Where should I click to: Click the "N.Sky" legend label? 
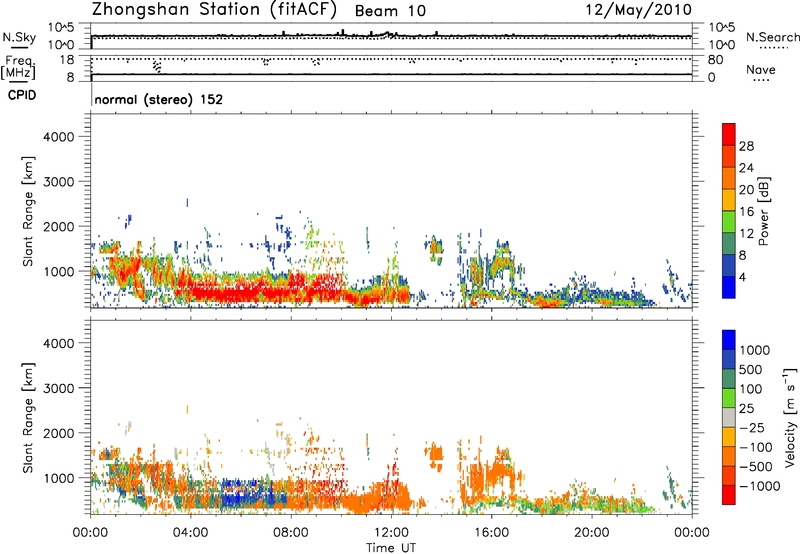pos(19,37)
